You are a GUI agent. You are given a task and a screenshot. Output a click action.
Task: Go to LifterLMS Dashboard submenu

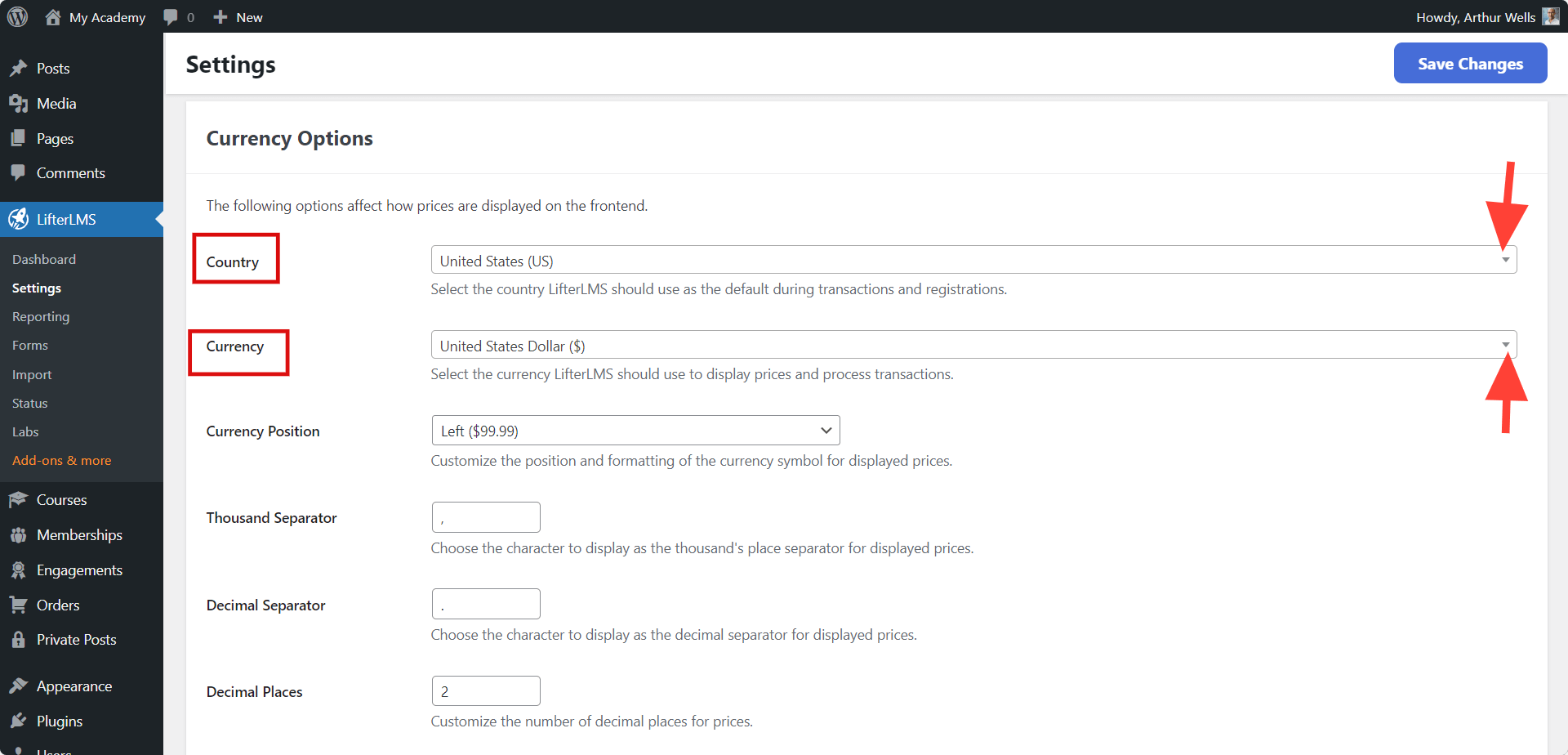click(44, 259)
